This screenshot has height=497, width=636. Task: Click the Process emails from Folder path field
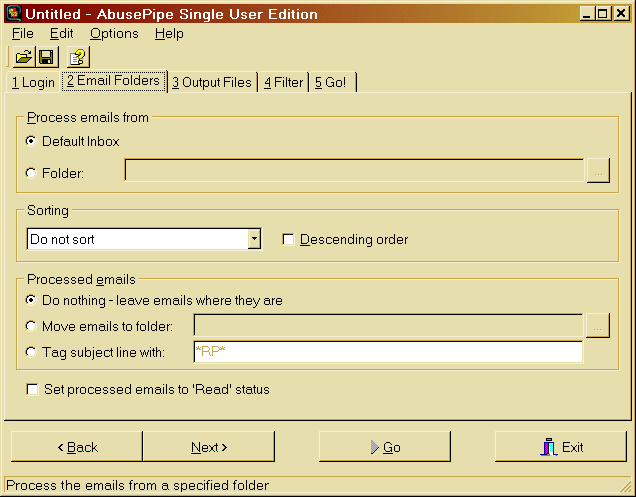pos(354,170)
